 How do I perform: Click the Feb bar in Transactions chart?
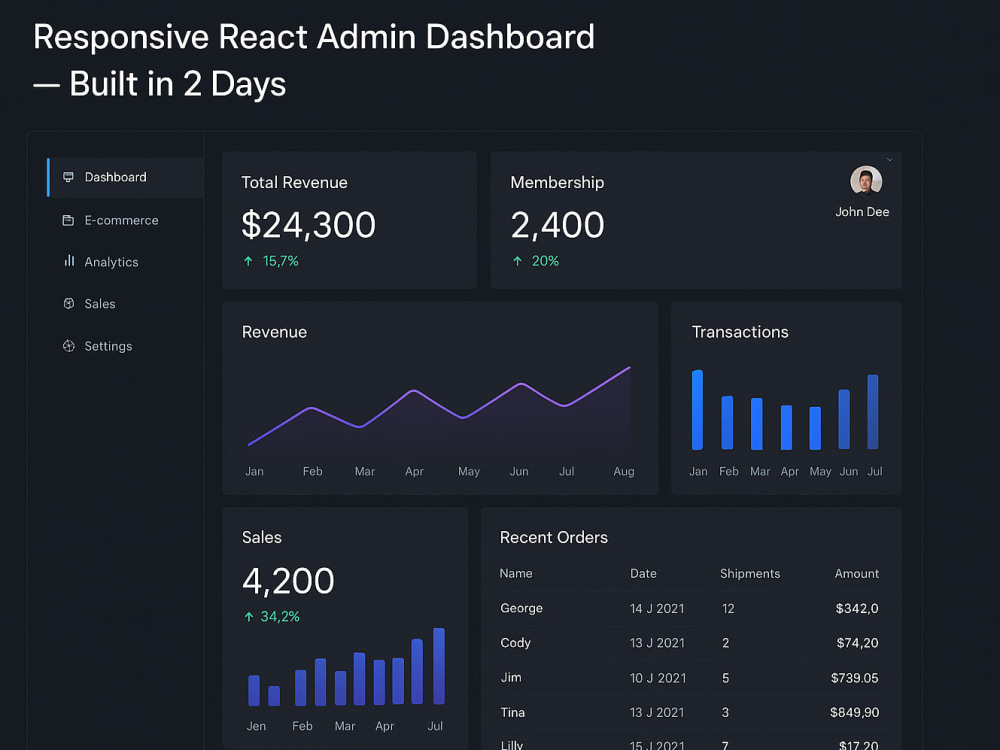pos(727,423)
